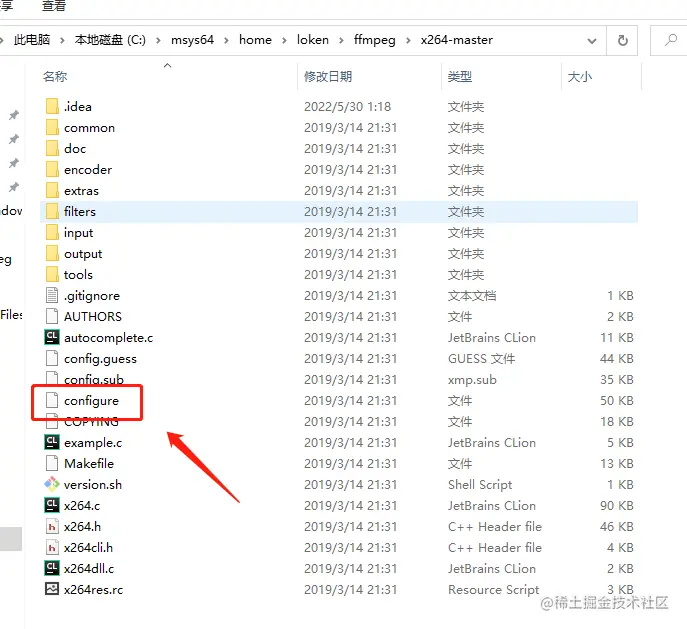Click the version.sh shell script icon
This screenshot has height=629, width=687.
point(52,484)
